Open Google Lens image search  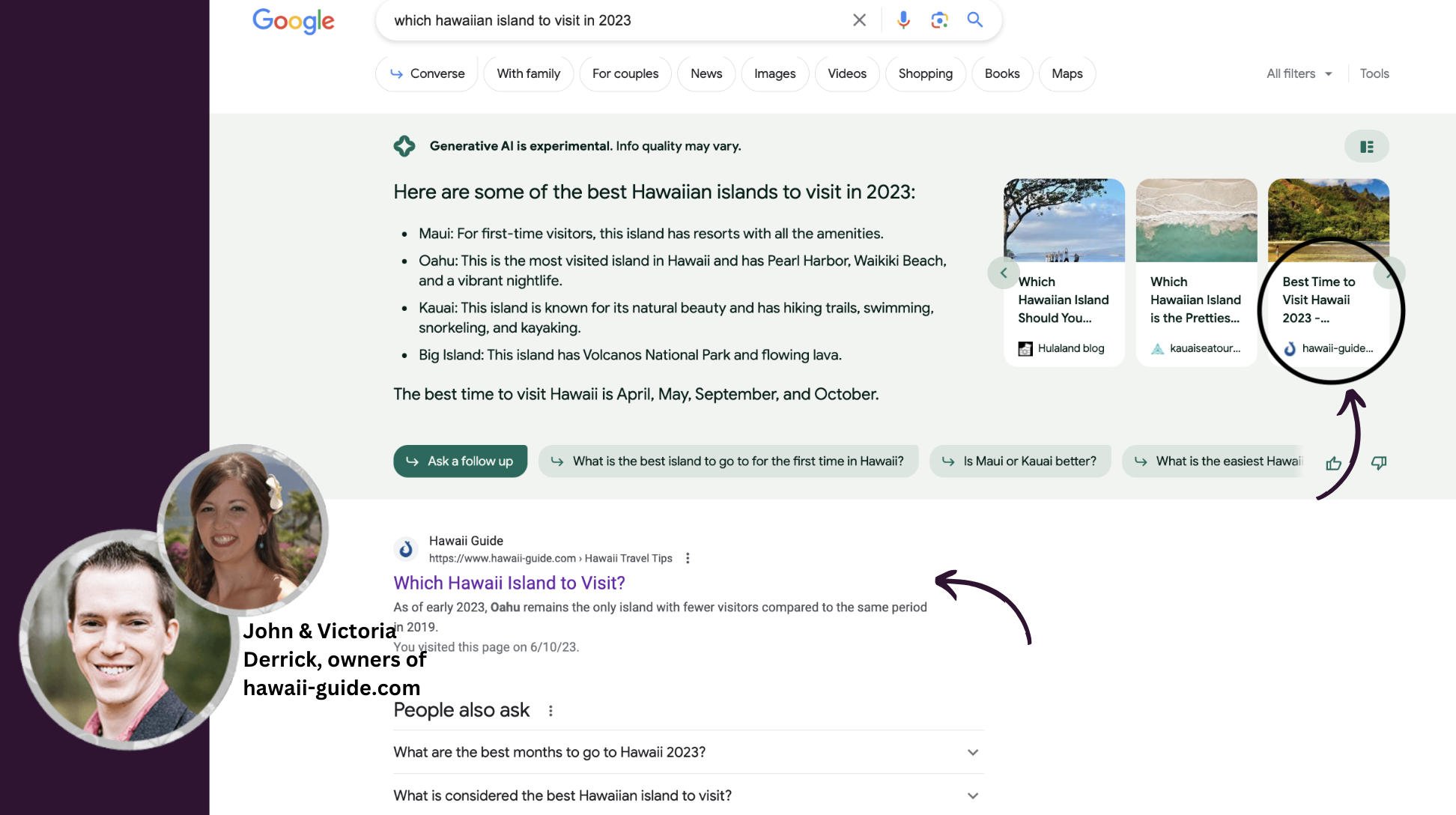939,20
